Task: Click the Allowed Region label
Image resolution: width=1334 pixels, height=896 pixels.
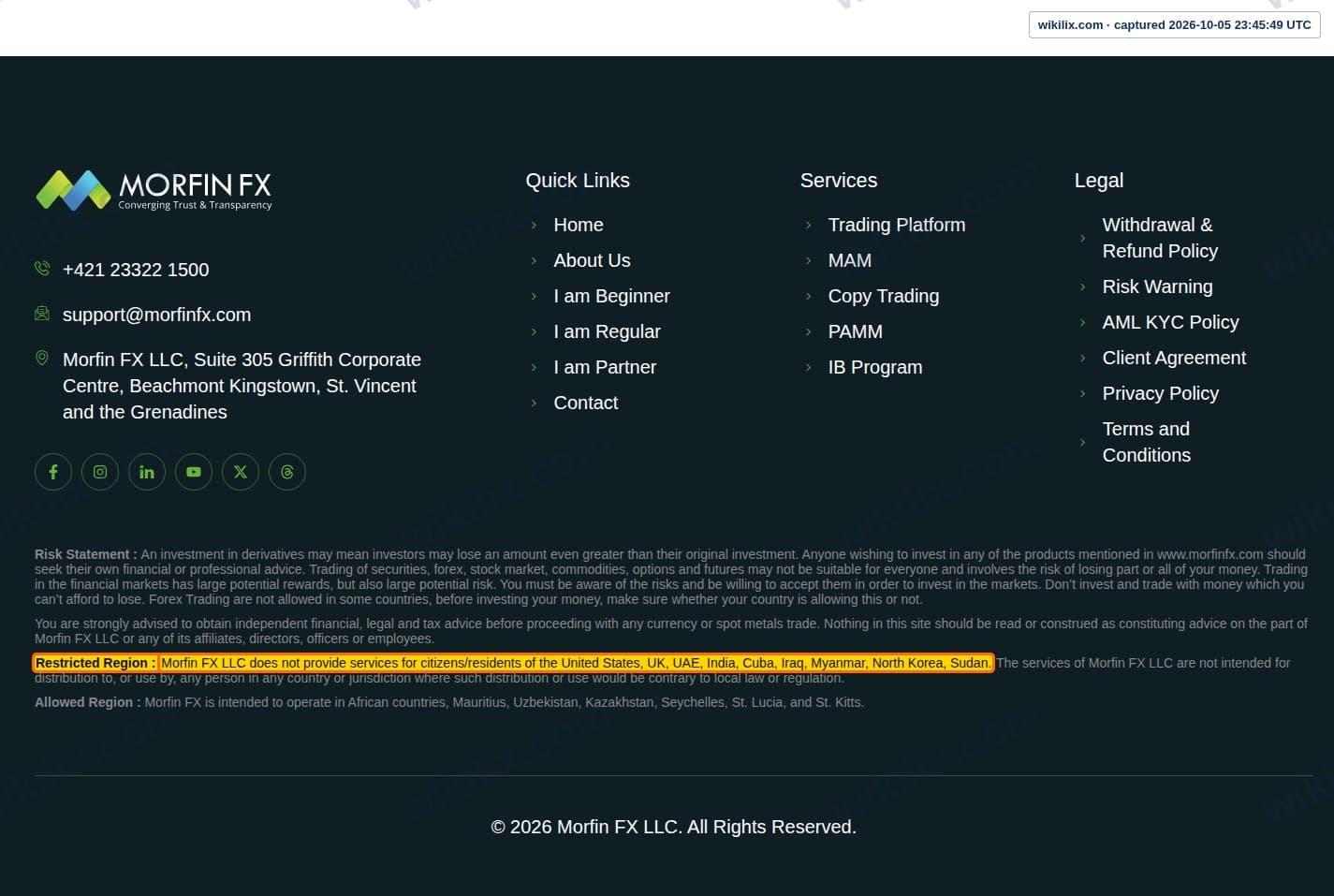Action: click(88, 702)
